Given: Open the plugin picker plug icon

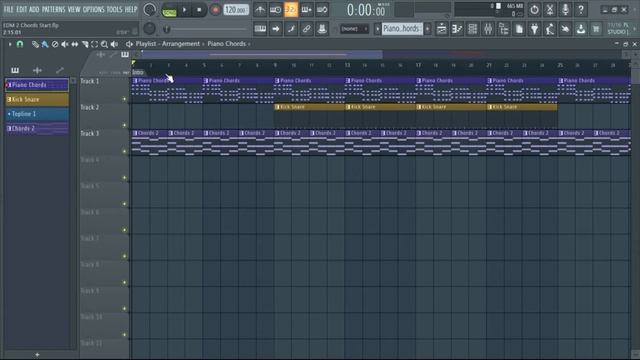Looking at the screenshot, I should point(535,29).
